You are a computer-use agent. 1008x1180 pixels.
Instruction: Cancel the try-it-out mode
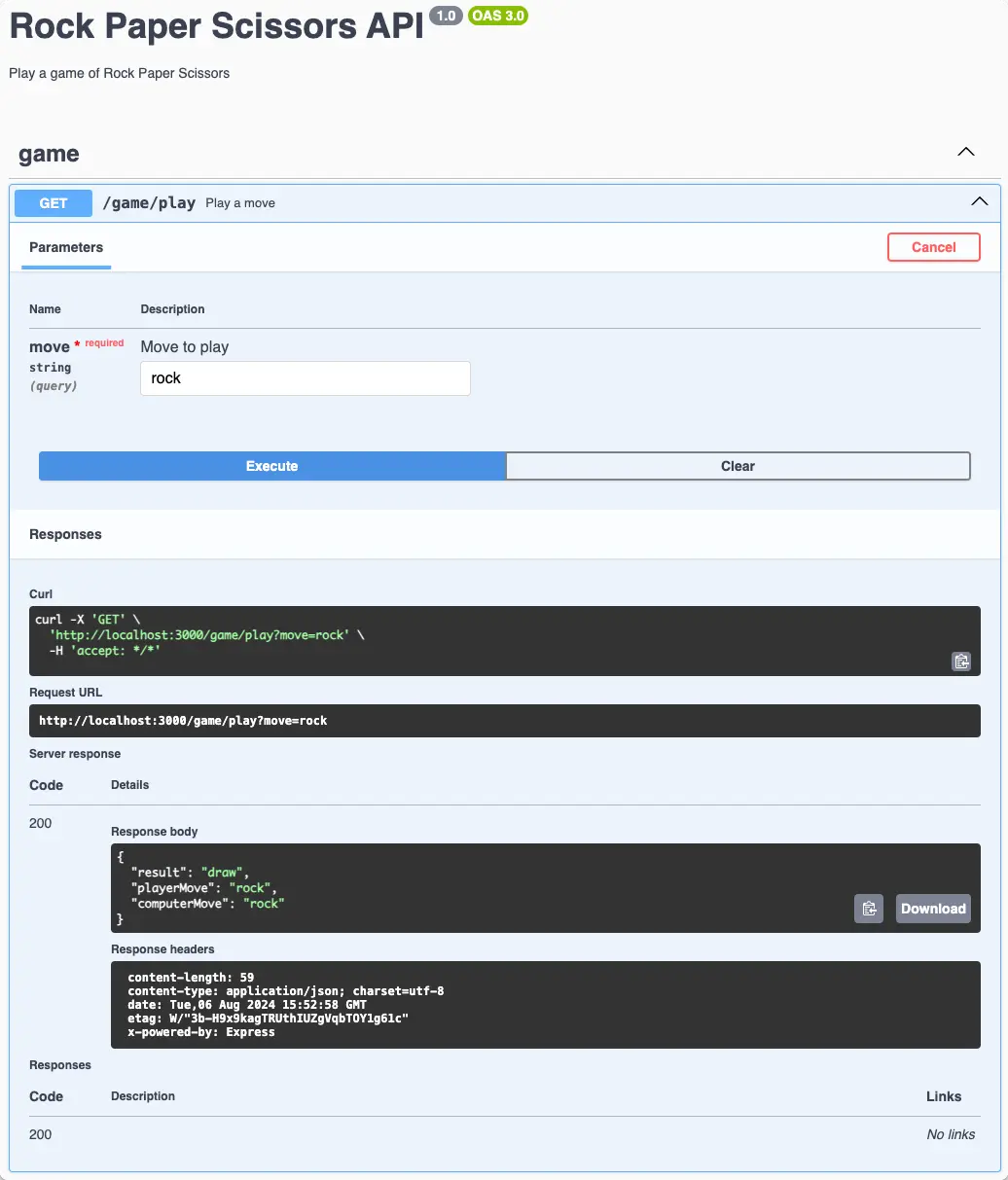[x=933, y=247]
